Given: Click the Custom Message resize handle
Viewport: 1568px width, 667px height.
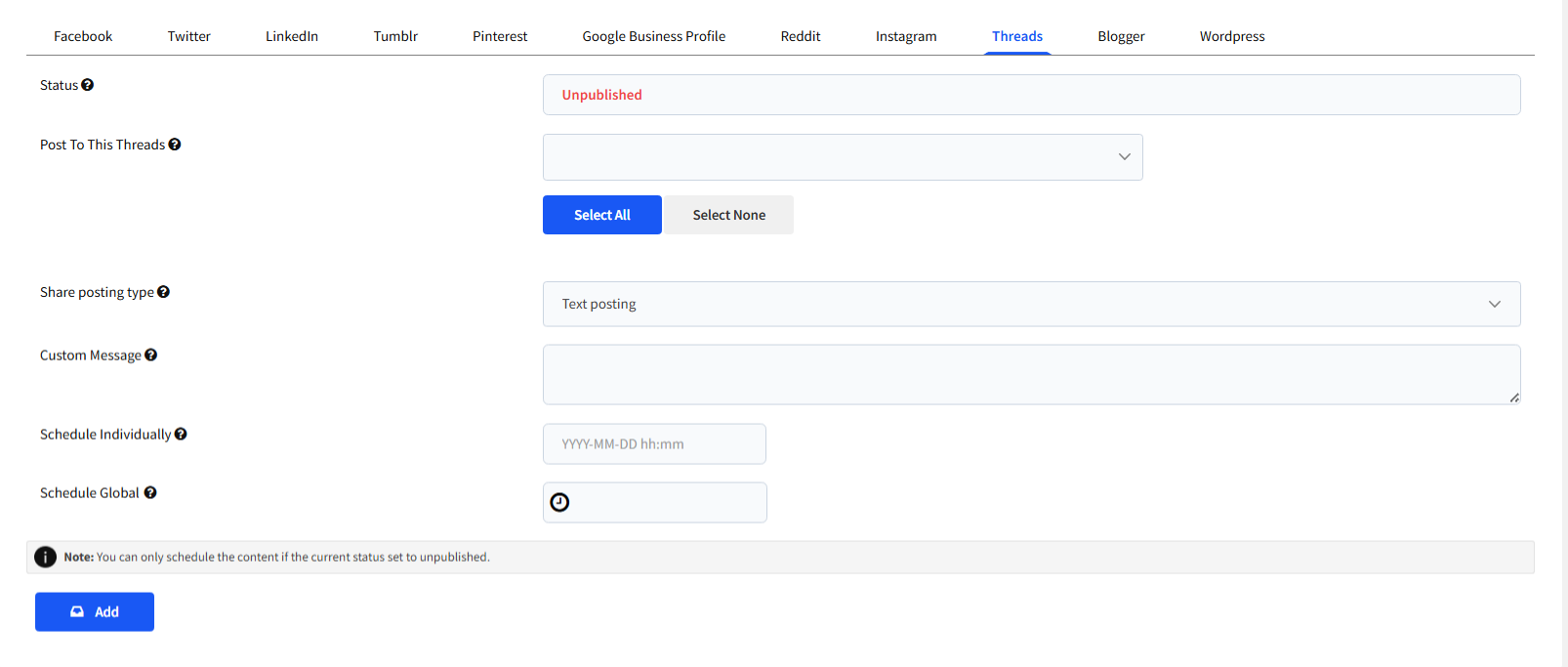Looking at the screenshot, I should point(1514,397).
